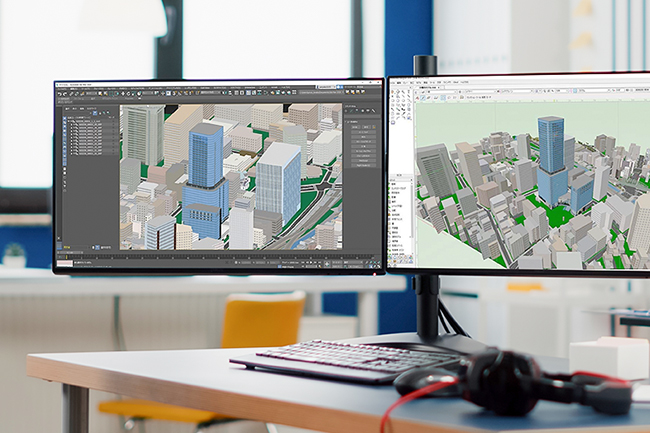Screen dimensions: 650x433
Task: Click Go to Start in 3ds Max playback controls
Action: click(x=303, y=262)
